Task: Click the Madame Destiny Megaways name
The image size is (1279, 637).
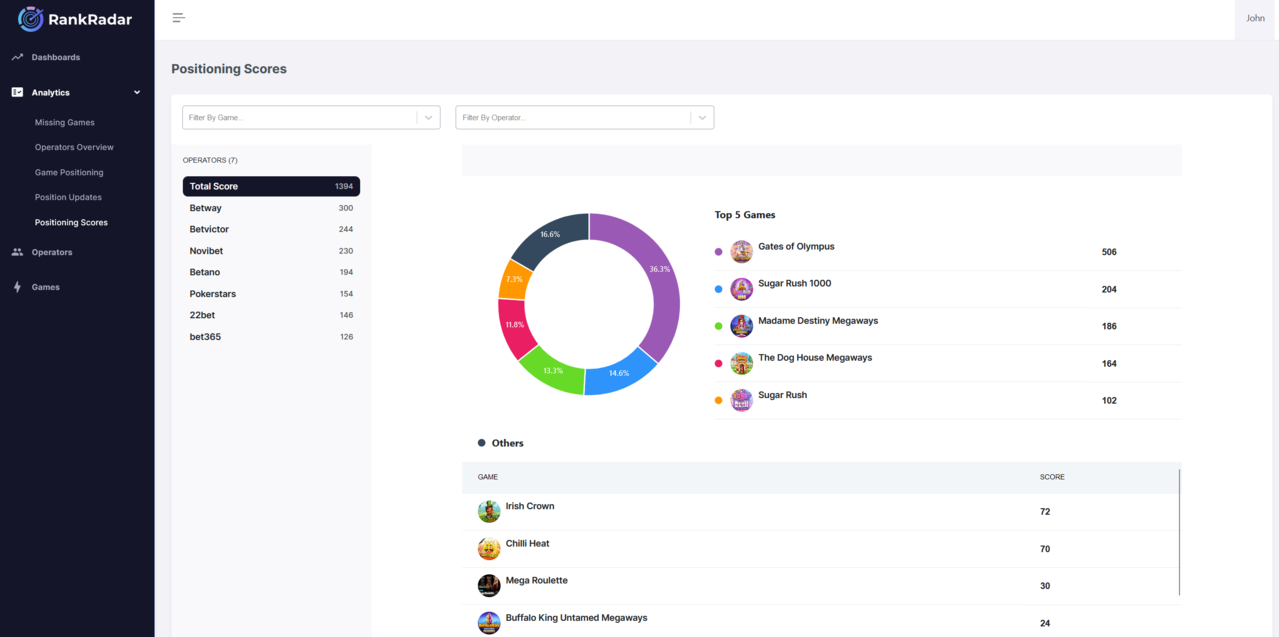Action: point(818,321)
